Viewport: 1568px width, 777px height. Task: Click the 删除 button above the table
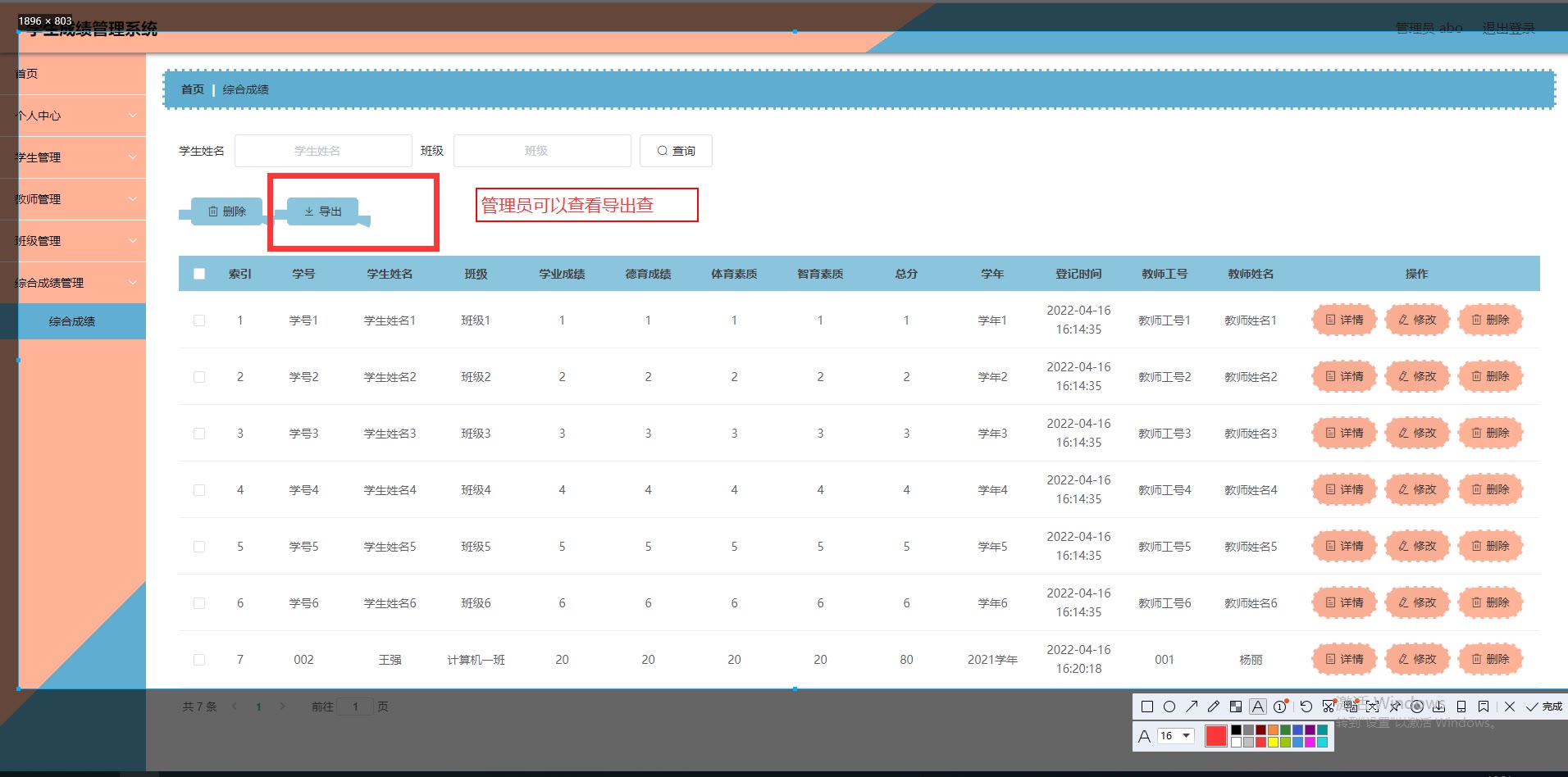pyautogui.click(x=226, y=211)
